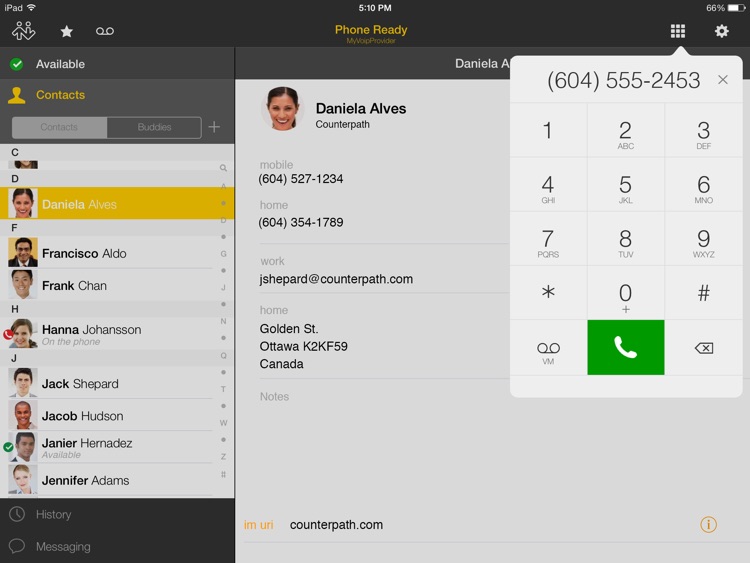
Task: Add a new contact with plus icon
Action: [214, 127]
